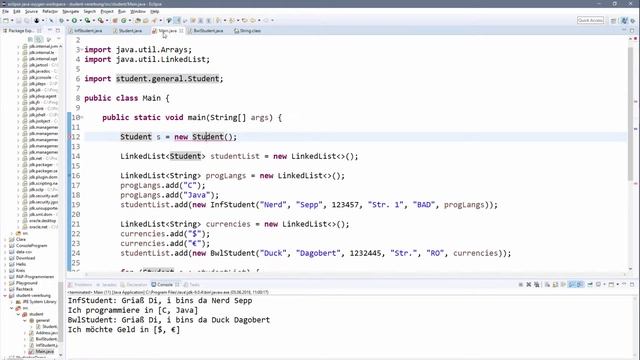Click the External Tools run icon
Image resolution: width=640 pixels, height=360 pixels.
pyautogui.click(x=100, y=20)
